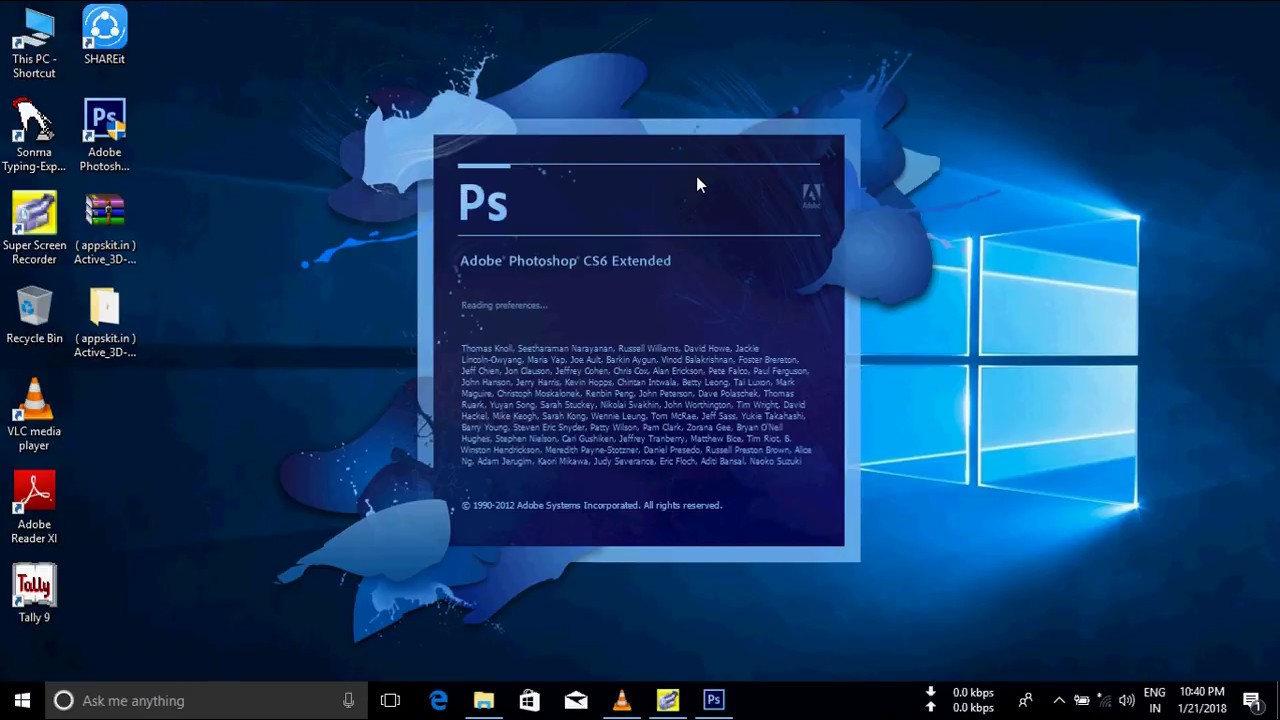
Task: Open the Windows Start menu
Action: click(23, 700)
